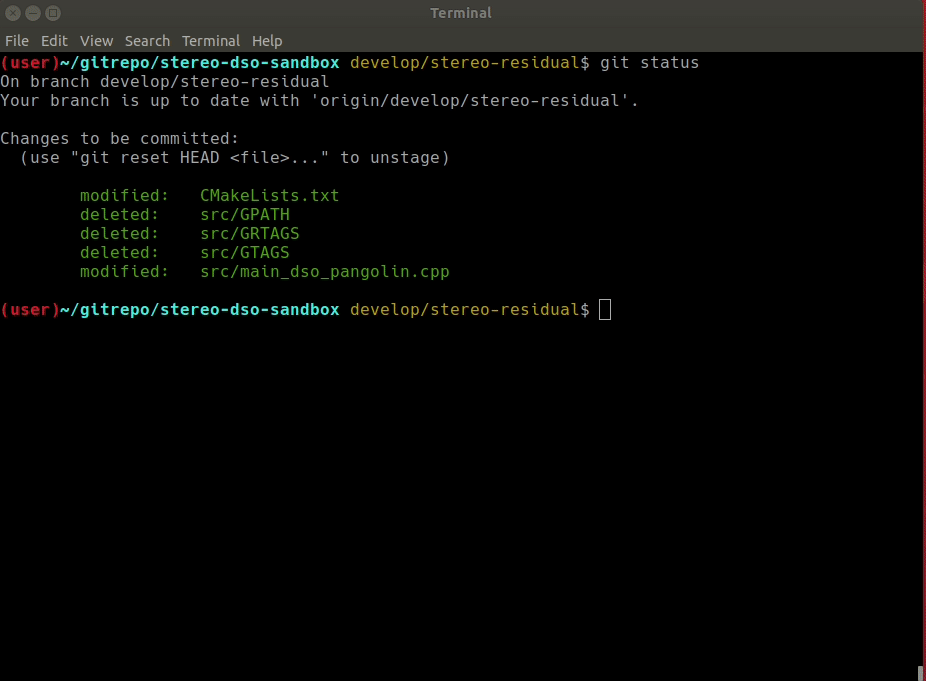Open the Edit menu
Screen dimensions: 926x681
pyautogui.click(x=54, y=41)
